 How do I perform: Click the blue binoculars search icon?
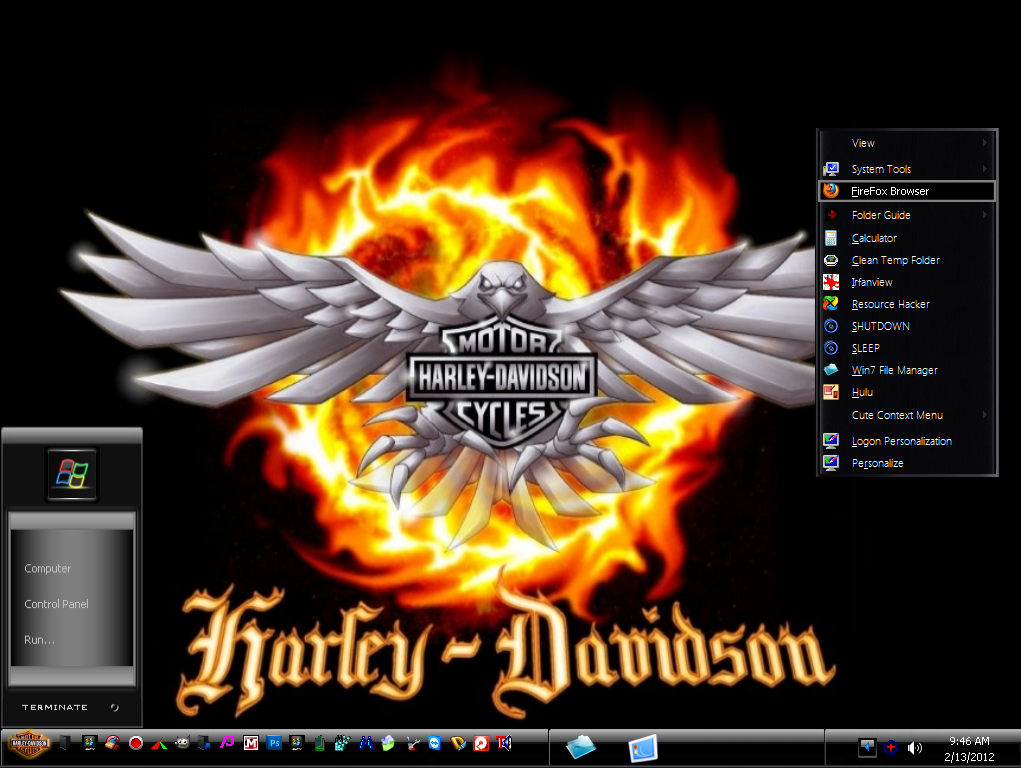click(x=365, y=743)
